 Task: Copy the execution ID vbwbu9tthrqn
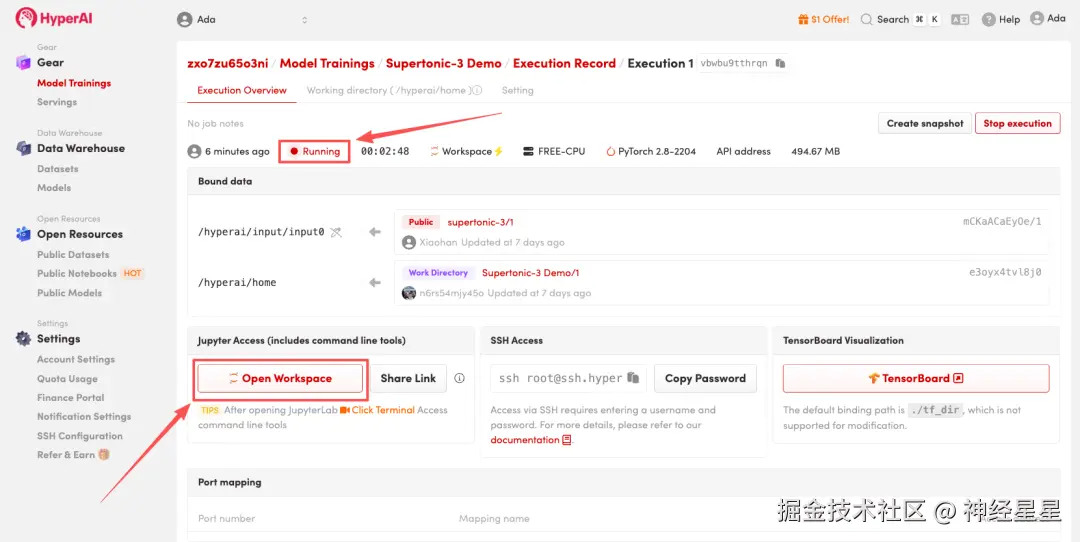[780, 63]
